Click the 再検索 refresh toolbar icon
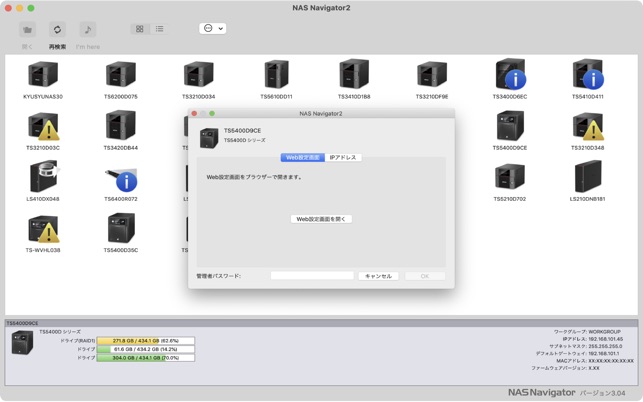Viewport: 643px width, 402px height. 57,30
